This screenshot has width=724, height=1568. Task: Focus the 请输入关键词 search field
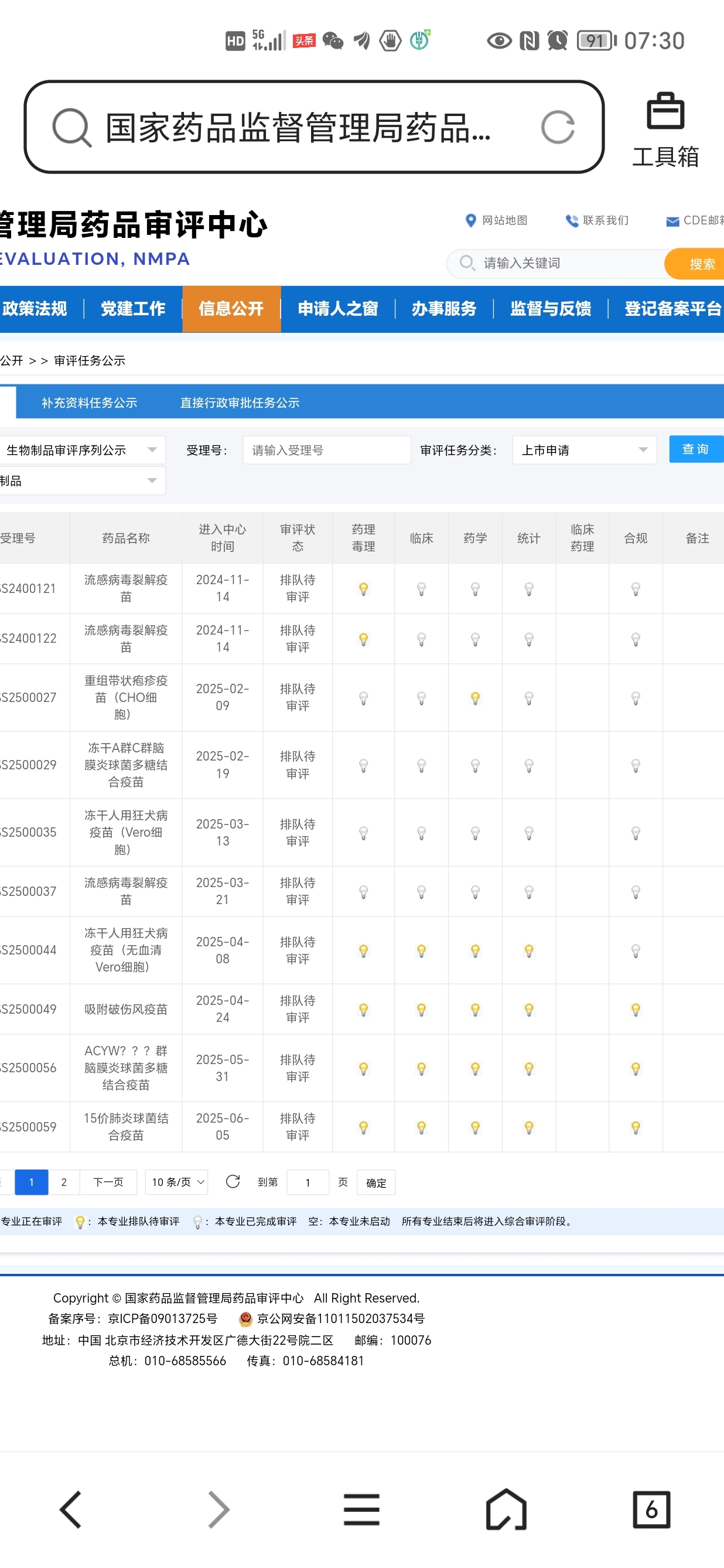coord(556,264)
